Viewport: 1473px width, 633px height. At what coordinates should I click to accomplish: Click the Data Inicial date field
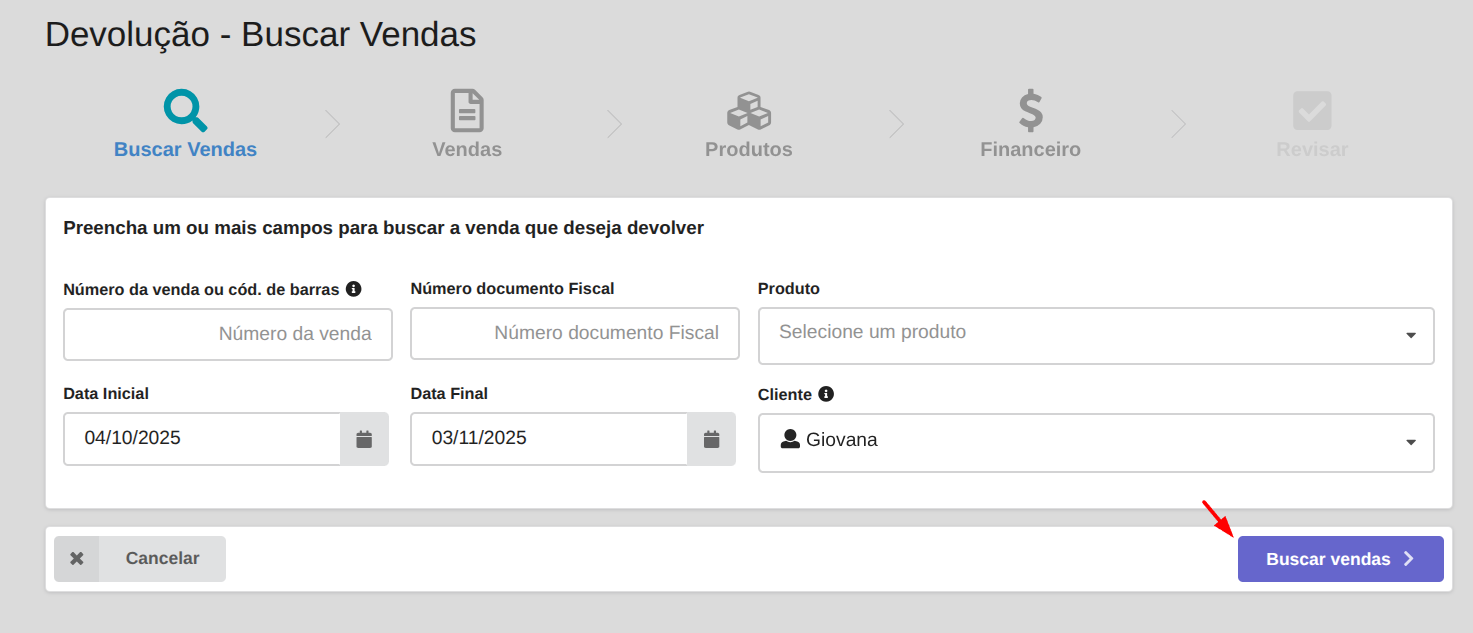click(202, 439)
